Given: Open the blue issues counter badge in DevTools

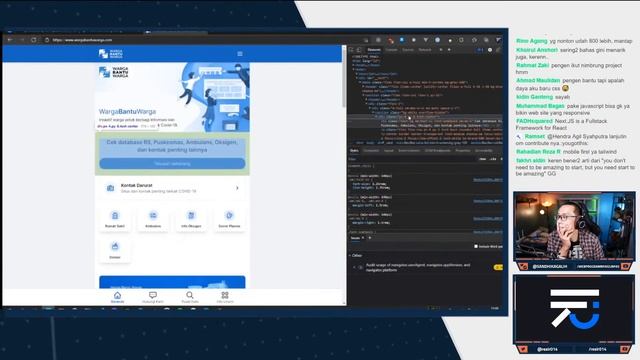Looking at the screenshot, I should pos(480,50).
